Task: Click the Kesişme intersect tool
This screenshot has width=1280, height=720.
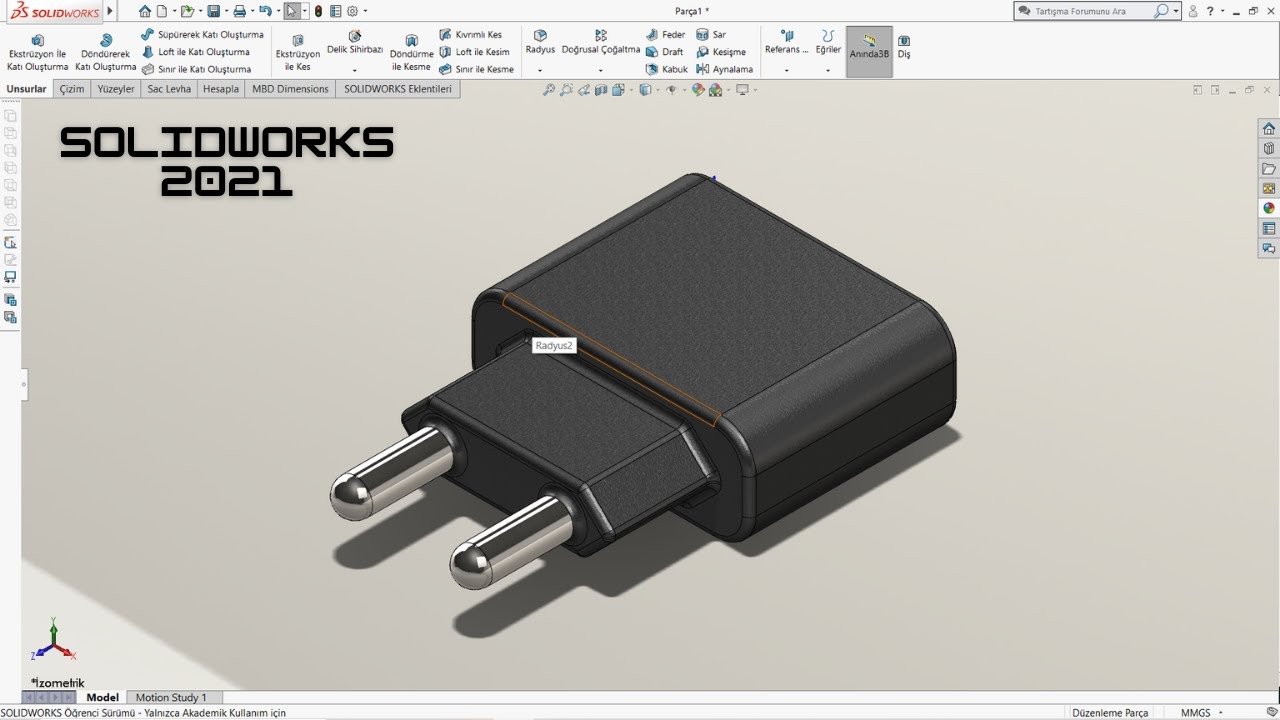Action: pyautogui.click(x=721, y=52)
